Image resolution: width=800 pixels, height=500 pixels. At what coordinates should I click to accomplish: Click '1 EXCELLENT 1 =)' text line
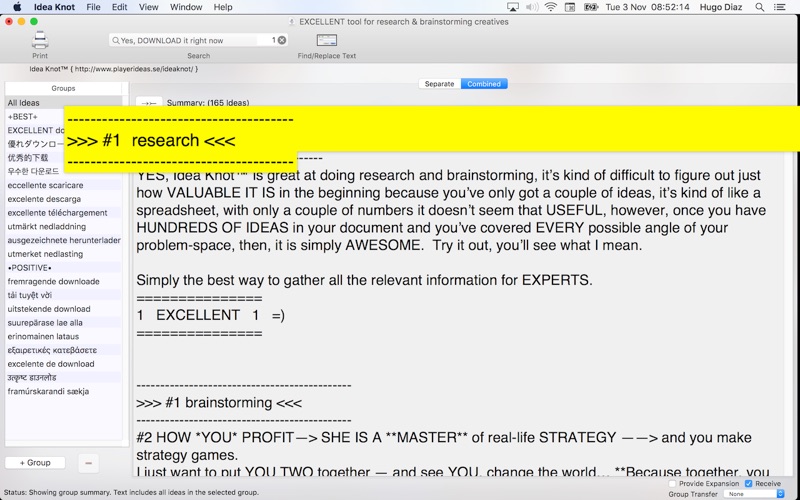[211, 315]
